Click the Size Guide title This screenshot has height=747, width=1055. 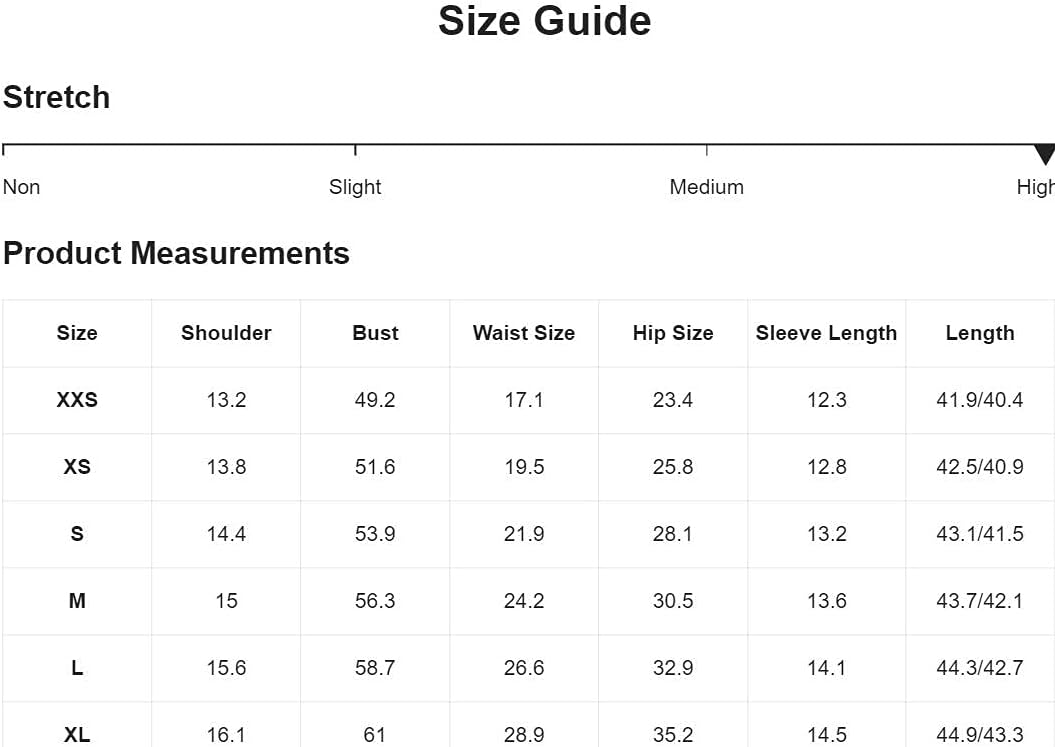(x=544, y=21)
